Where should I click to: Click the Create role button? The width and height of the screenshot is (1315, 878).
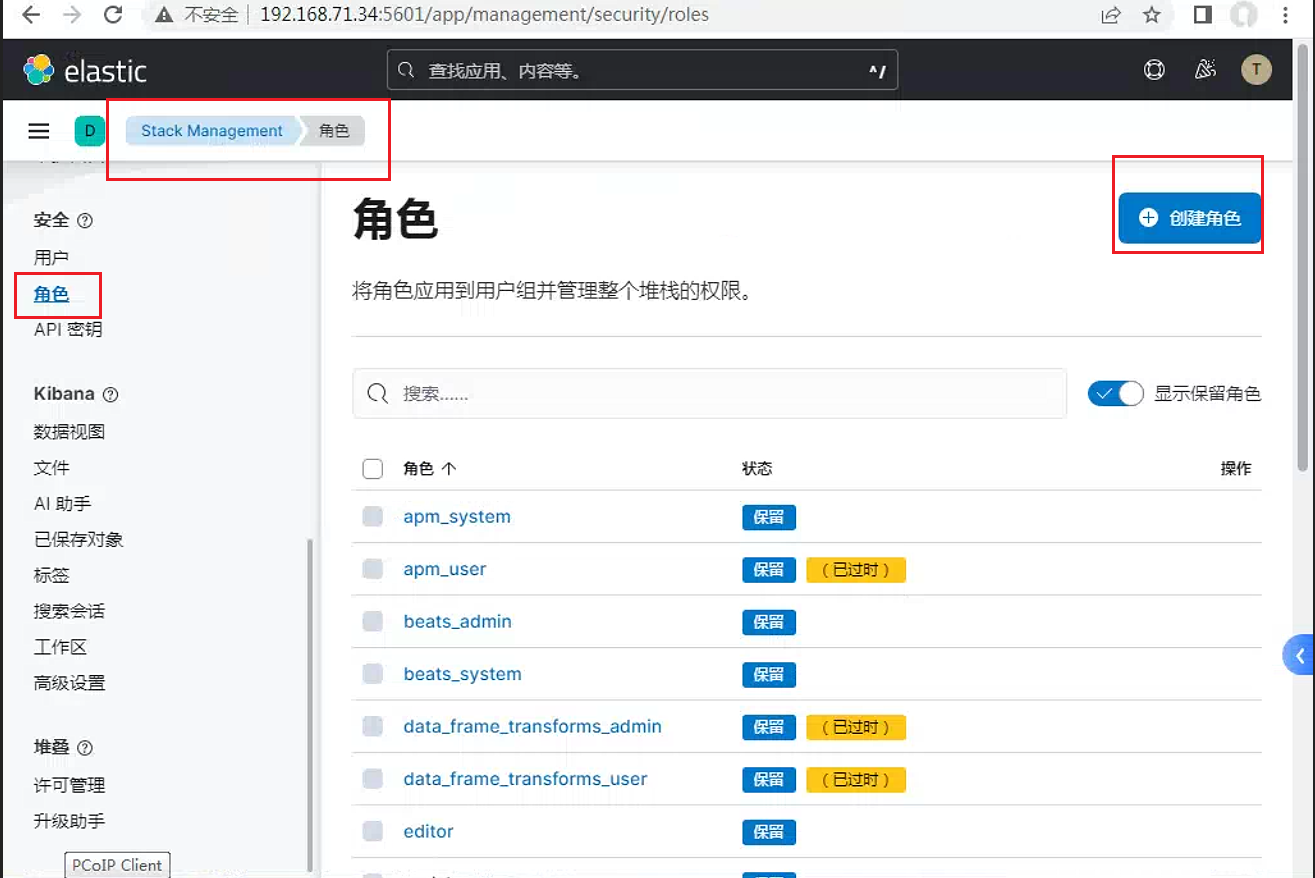tap(1189, 218)
